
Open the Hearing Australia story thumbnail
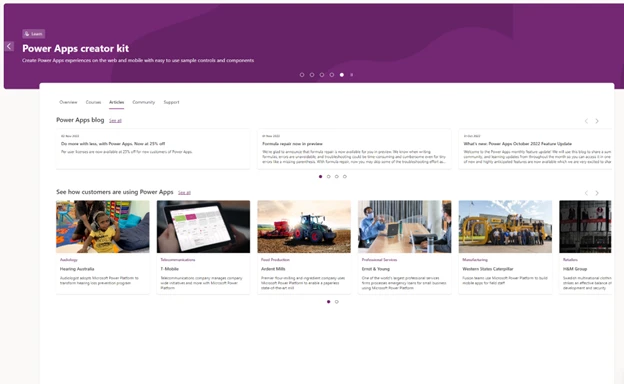[x=103, y=226]
